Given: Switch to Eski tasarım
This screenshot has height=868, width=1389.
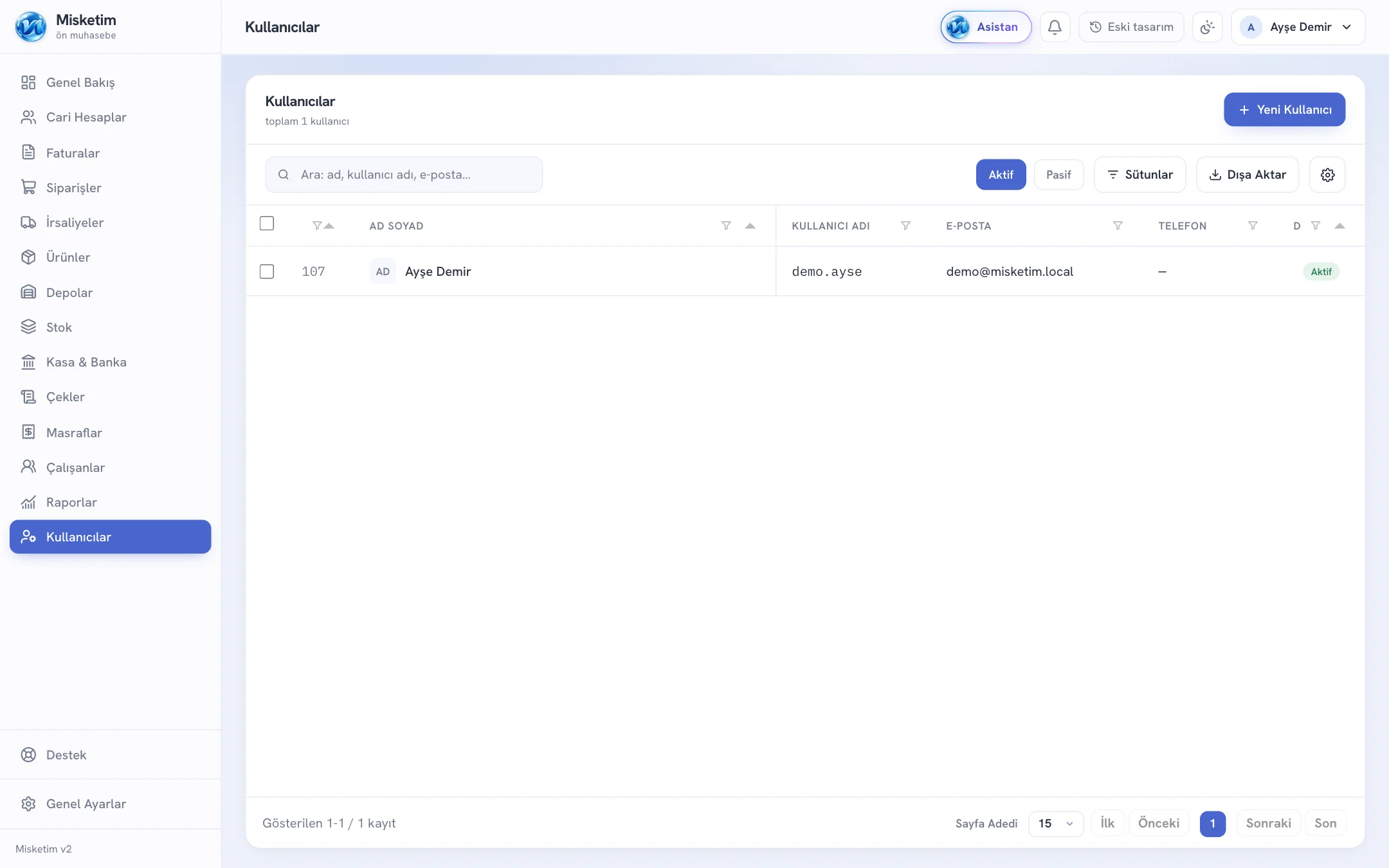Looking at the screenshot, I should pyautogui.click(x=1131, y=27).
